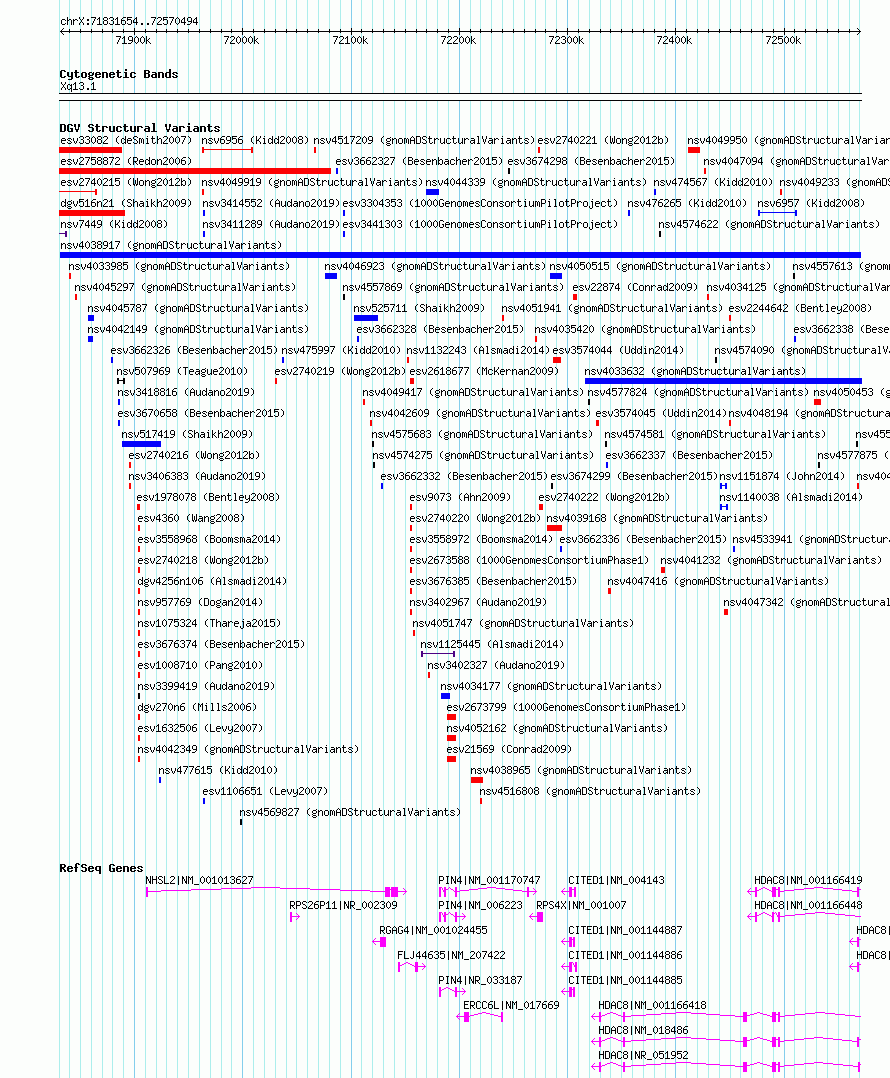Click the nsv525711 (Shaikh2009) variant label
Screen dimensions: 890x1078
click(x=419, y=308)
